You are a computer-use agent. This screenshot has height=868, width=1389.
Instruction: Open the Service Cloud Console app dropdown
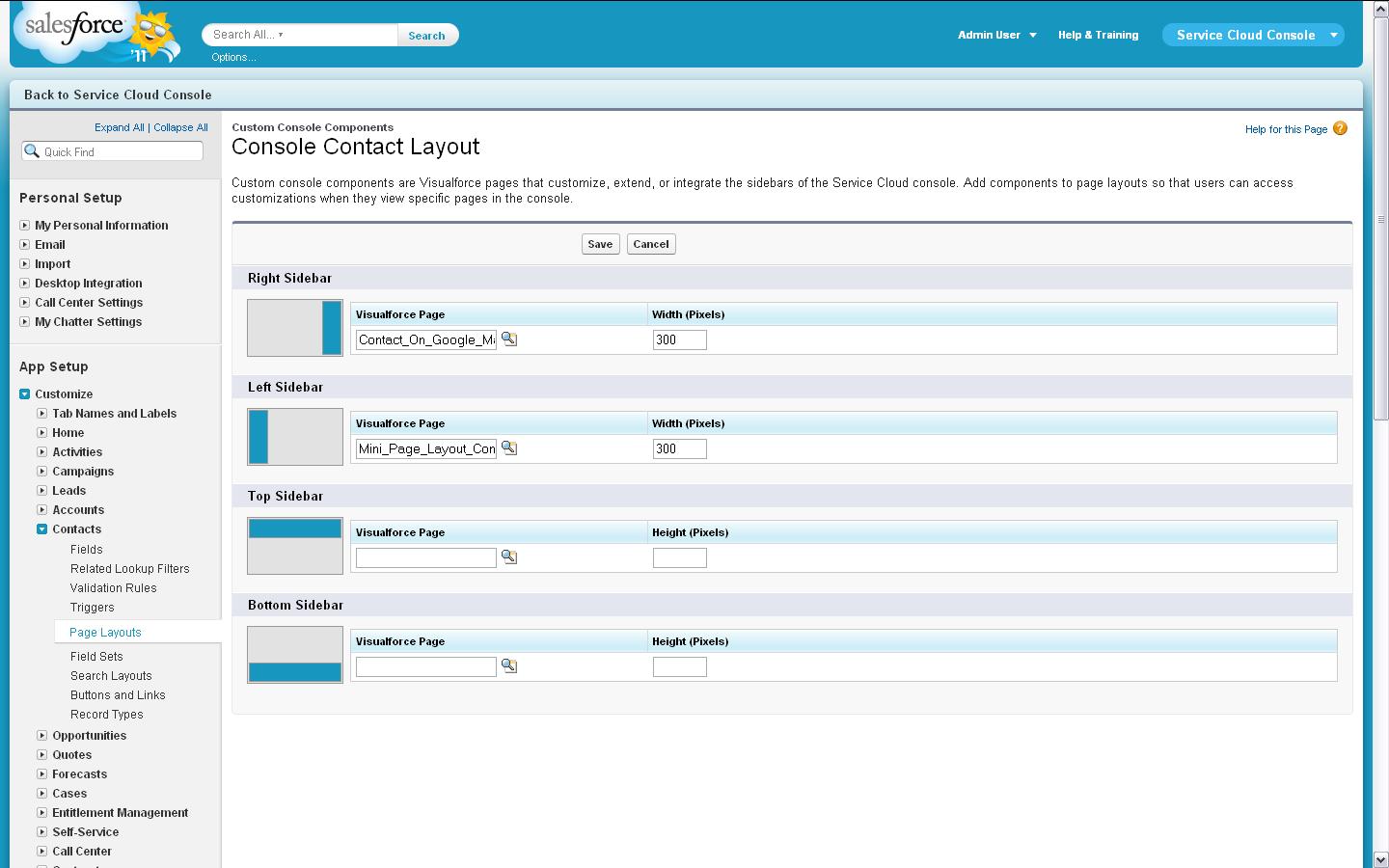[1334, 35]
